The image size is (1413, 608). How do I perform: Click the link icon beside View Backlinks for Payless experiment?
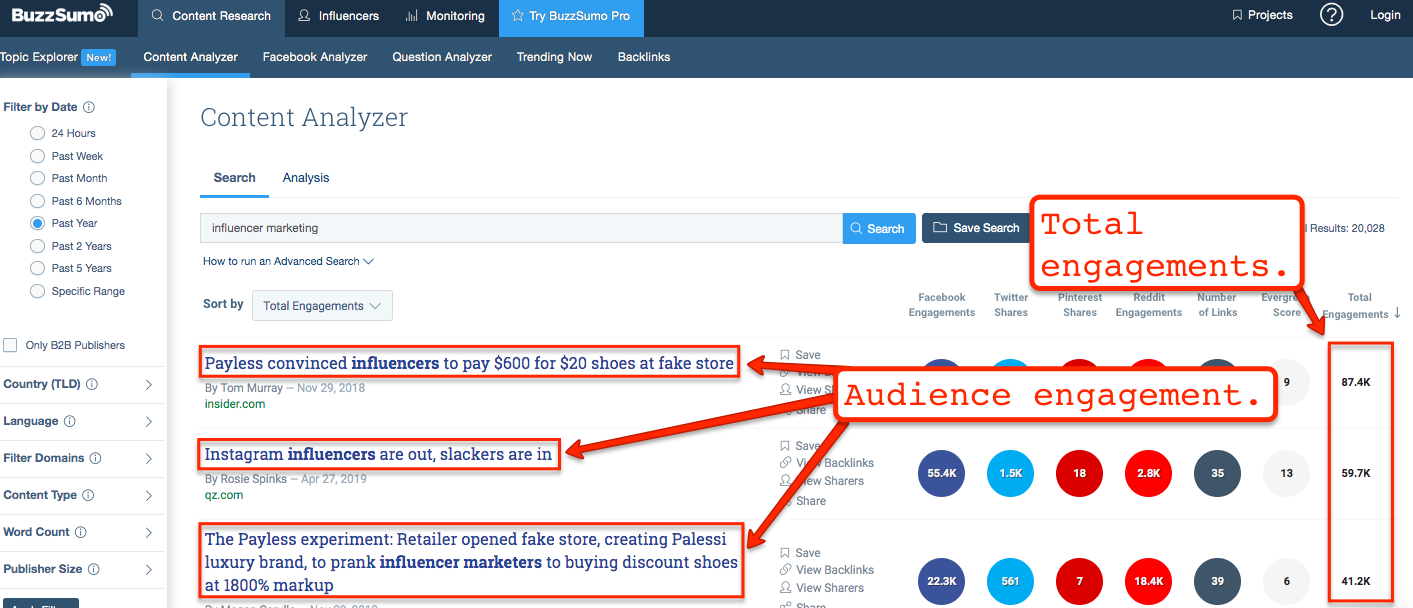[x=785, y=570]
